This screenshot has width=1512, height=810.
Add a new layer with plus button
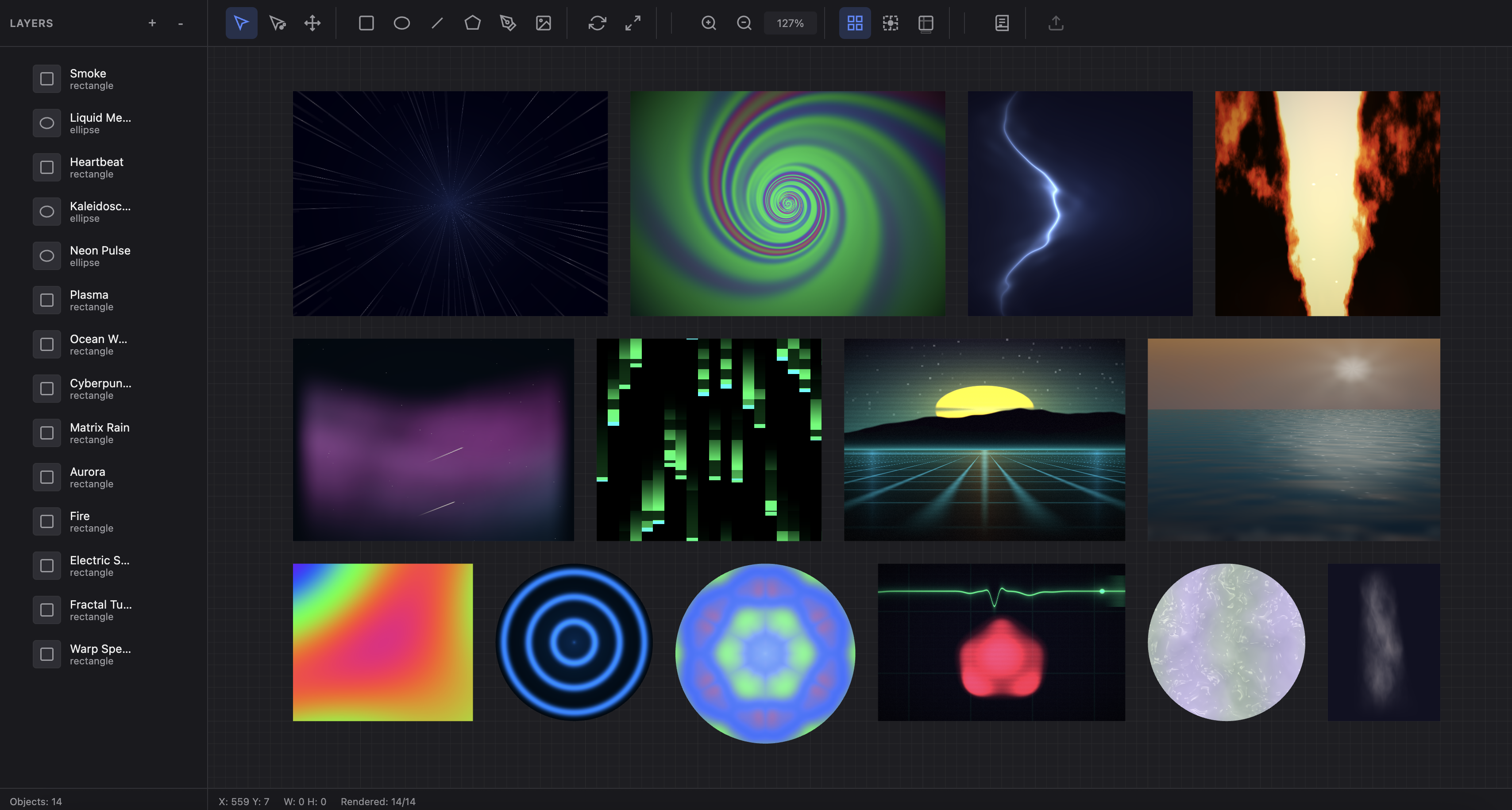coord(152,23)
